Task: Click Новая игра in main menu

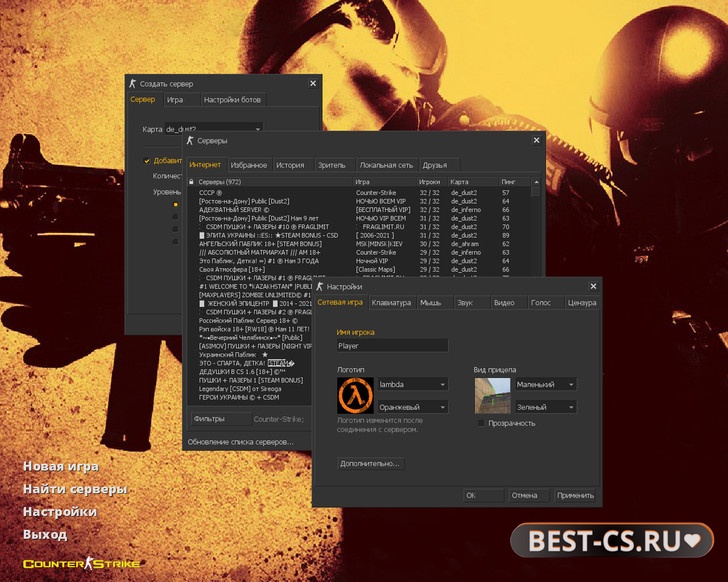Action: click(60, 466)
